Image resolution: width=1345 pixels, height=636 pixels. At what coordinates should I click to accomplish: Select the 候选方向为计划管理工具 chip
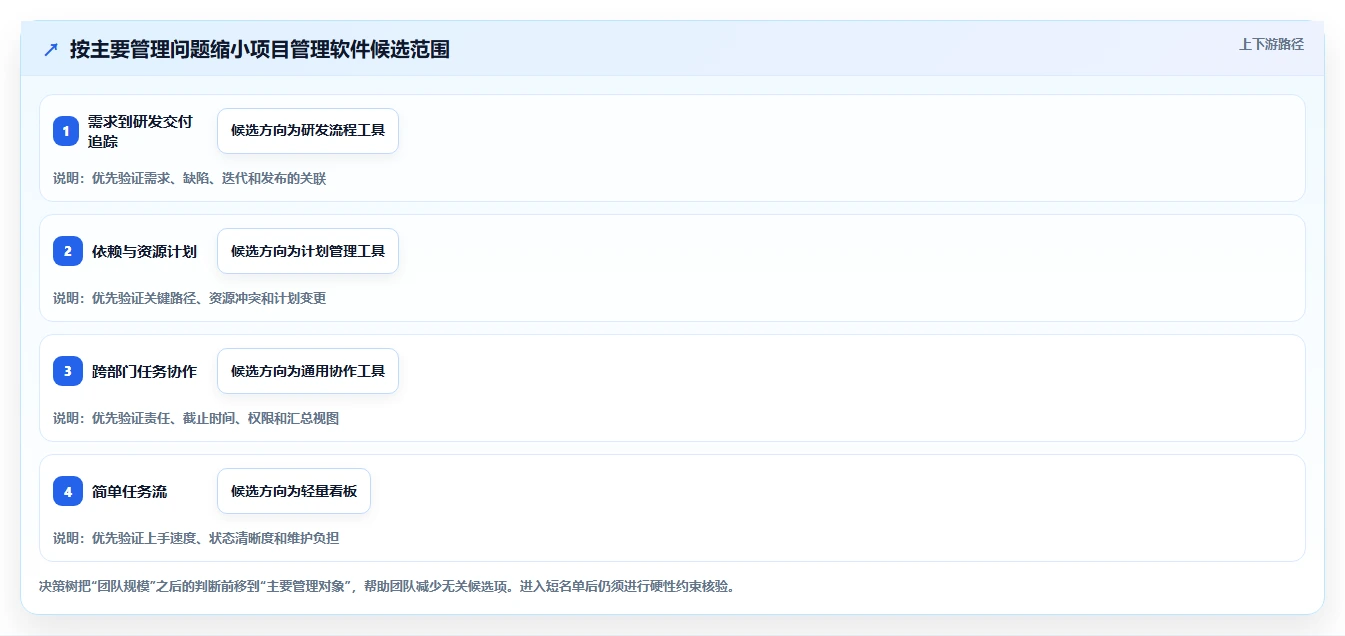point(308,251)
